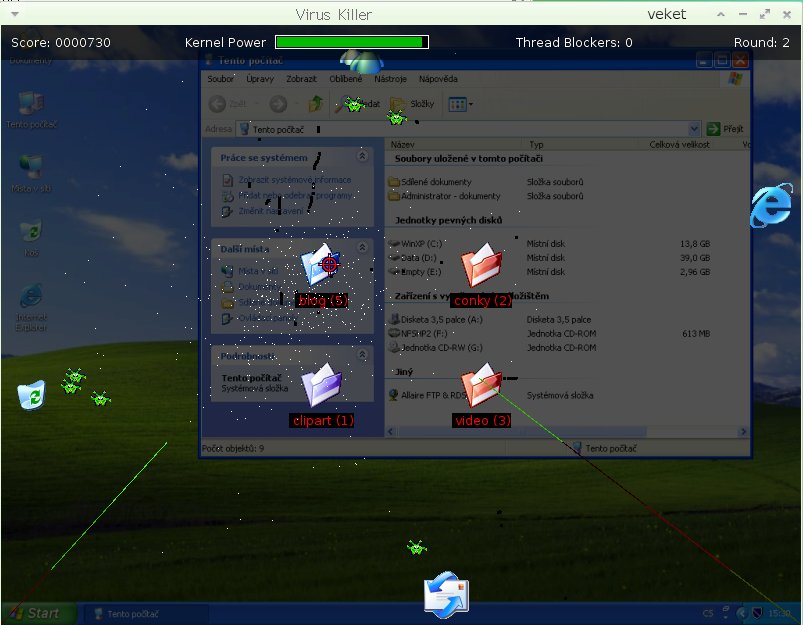Open the Úpravy menu
Viewport: 803px width, 625px height.
coord(260,79)
